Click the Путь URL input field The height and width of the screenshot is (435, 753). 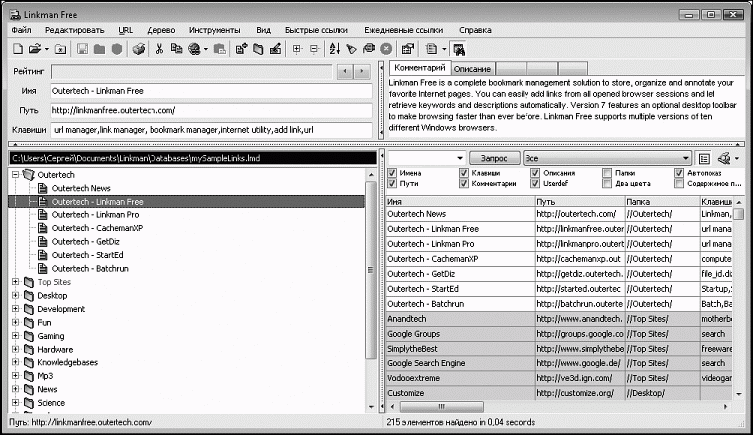click(210, 110)
